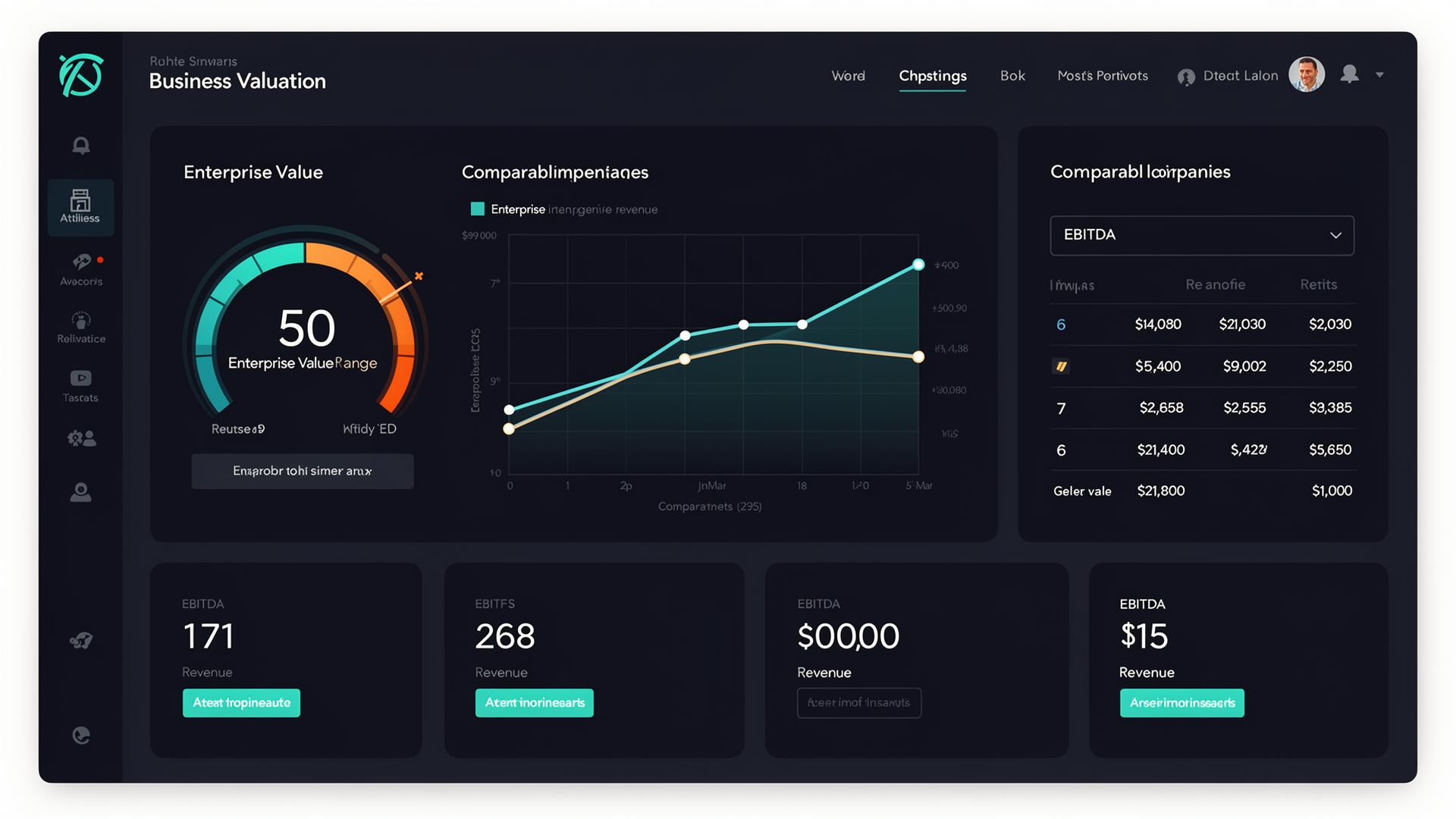Click the gauge needle orange marker
Viewport: 1456px width, 819px height.
[419, 276]
